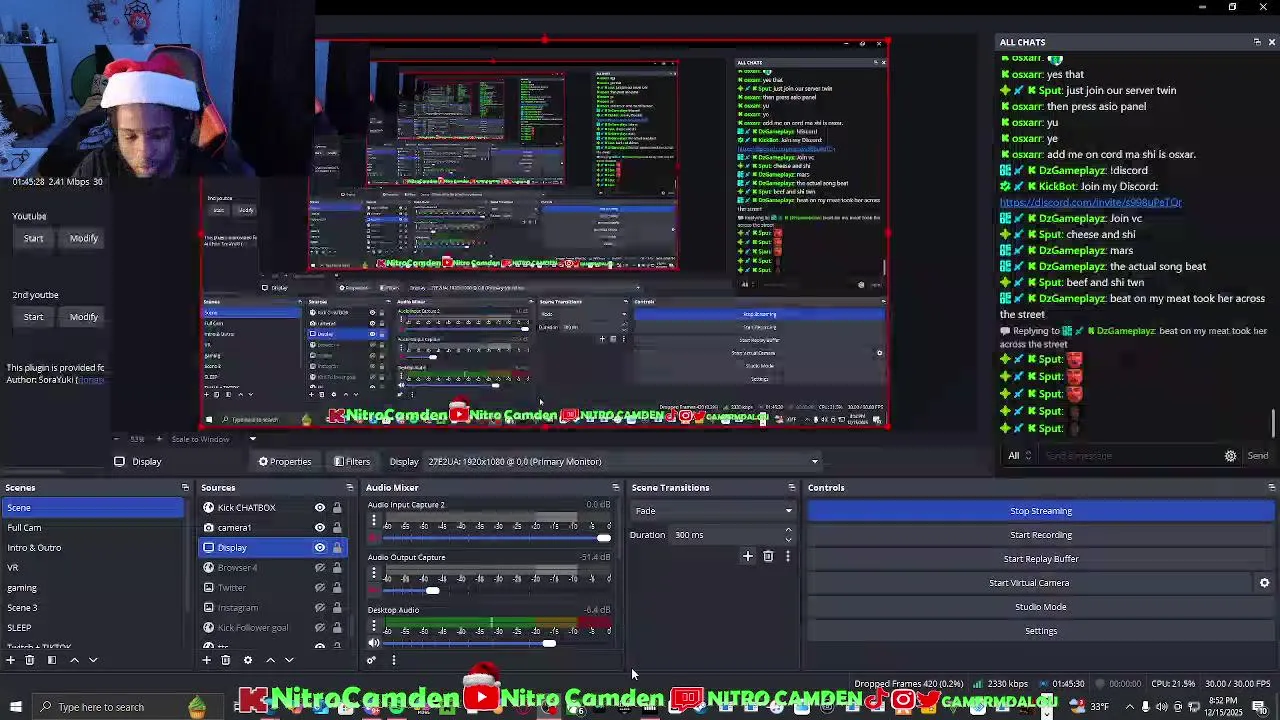Viewport: 1280px width, 720px height.
Task: Move source up in Sources list
Action: [x=270, y=660]
